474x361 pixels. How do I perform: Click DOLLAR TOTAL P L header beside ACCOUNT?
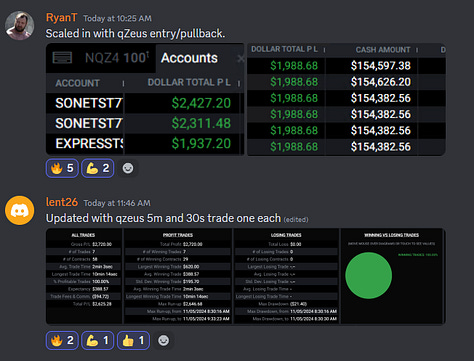point(189,82)
